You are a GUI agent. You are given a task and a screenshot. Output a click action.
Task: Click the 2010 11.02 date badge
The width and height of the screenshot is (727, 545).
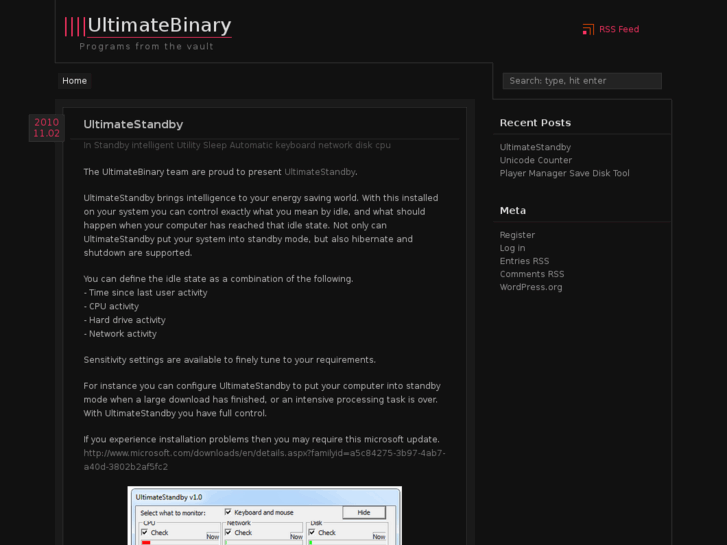point(46,128)
